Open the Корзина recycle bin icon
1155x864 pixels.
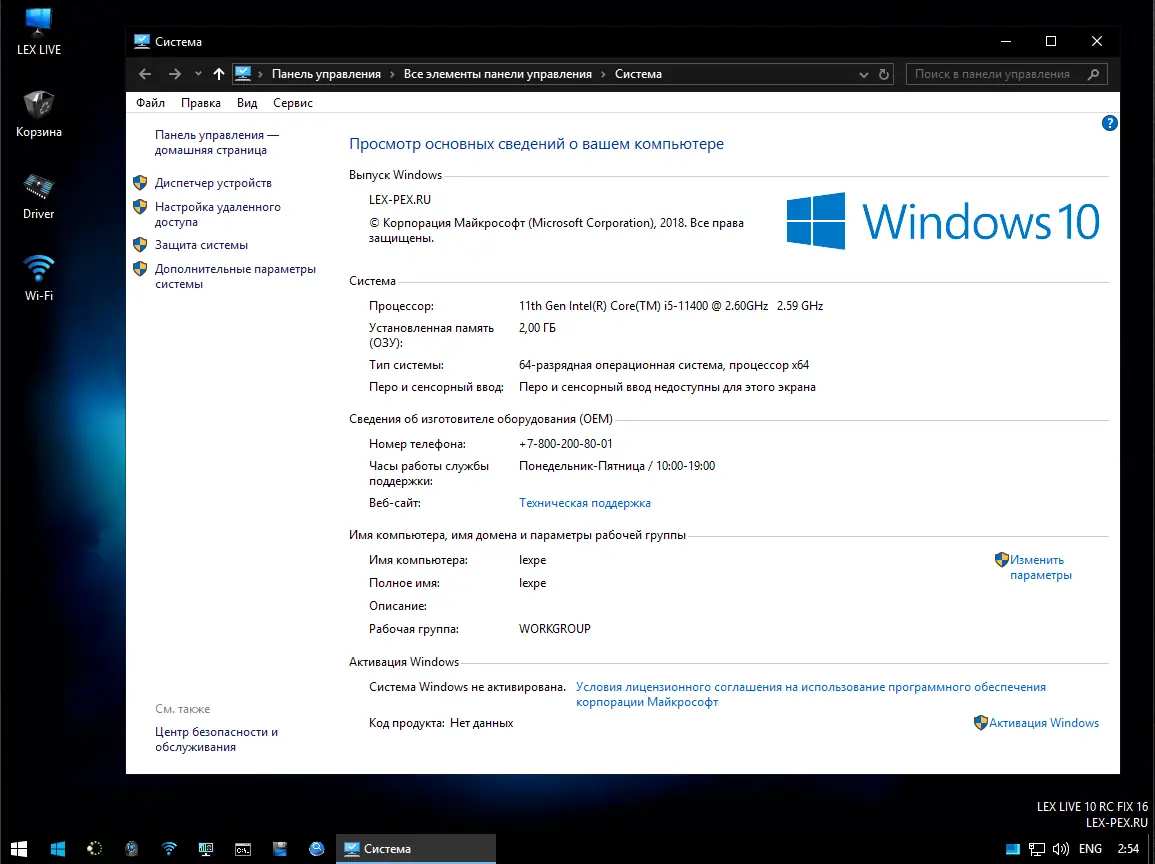point(38,114)
